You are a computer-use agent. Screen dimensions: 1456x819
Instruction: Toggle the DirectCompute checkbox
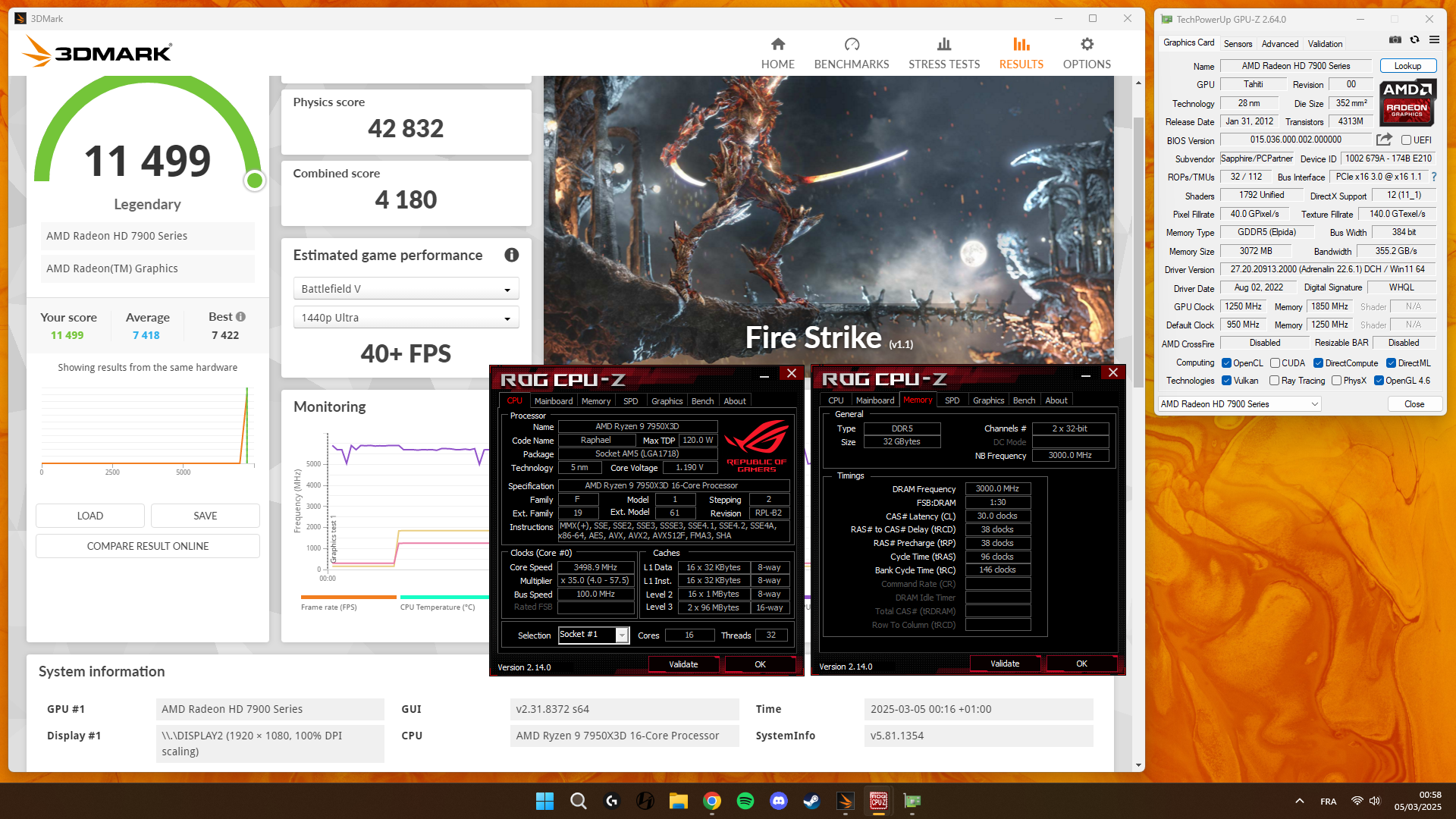tap(1318, 363)
